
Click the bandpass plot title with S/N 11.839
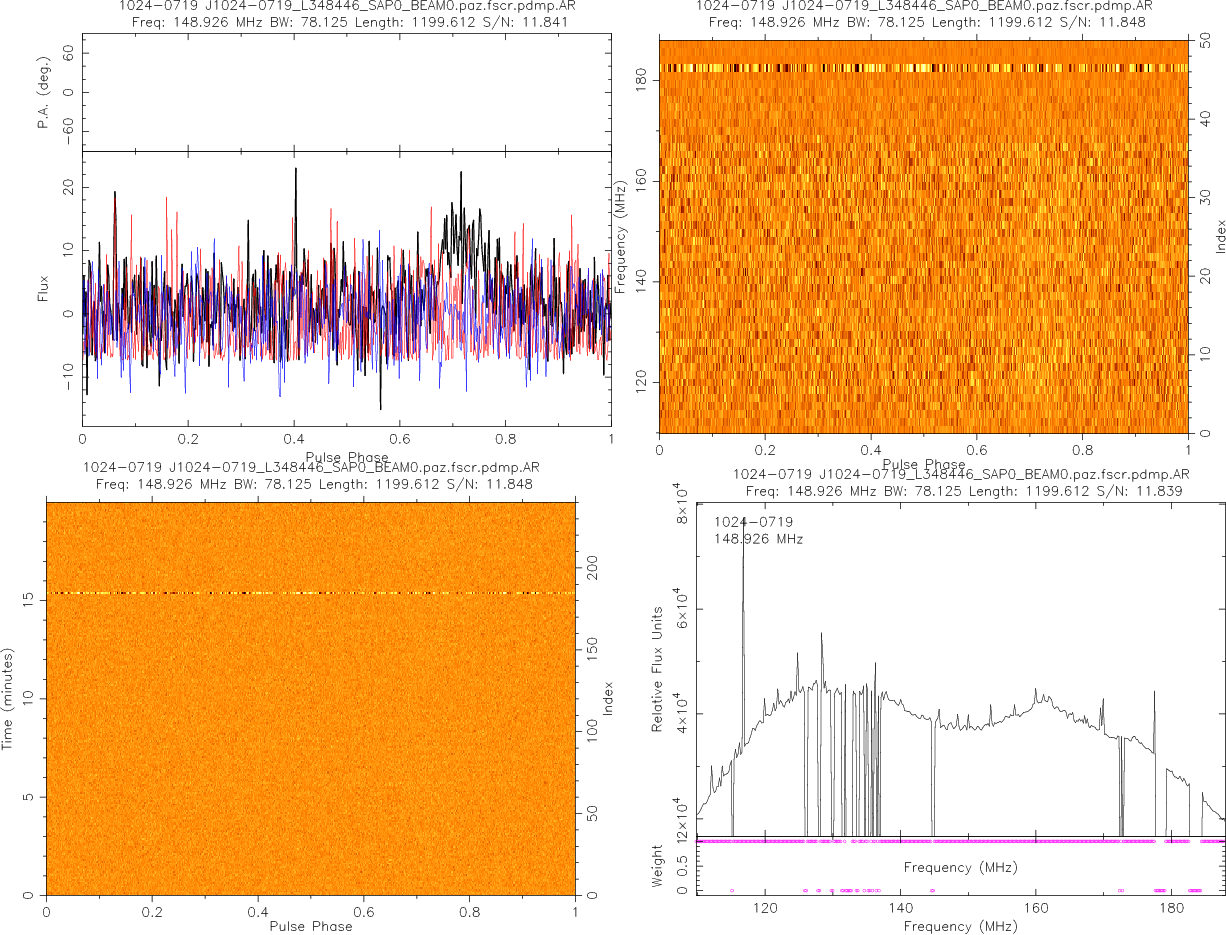click(x=960, y=483)
